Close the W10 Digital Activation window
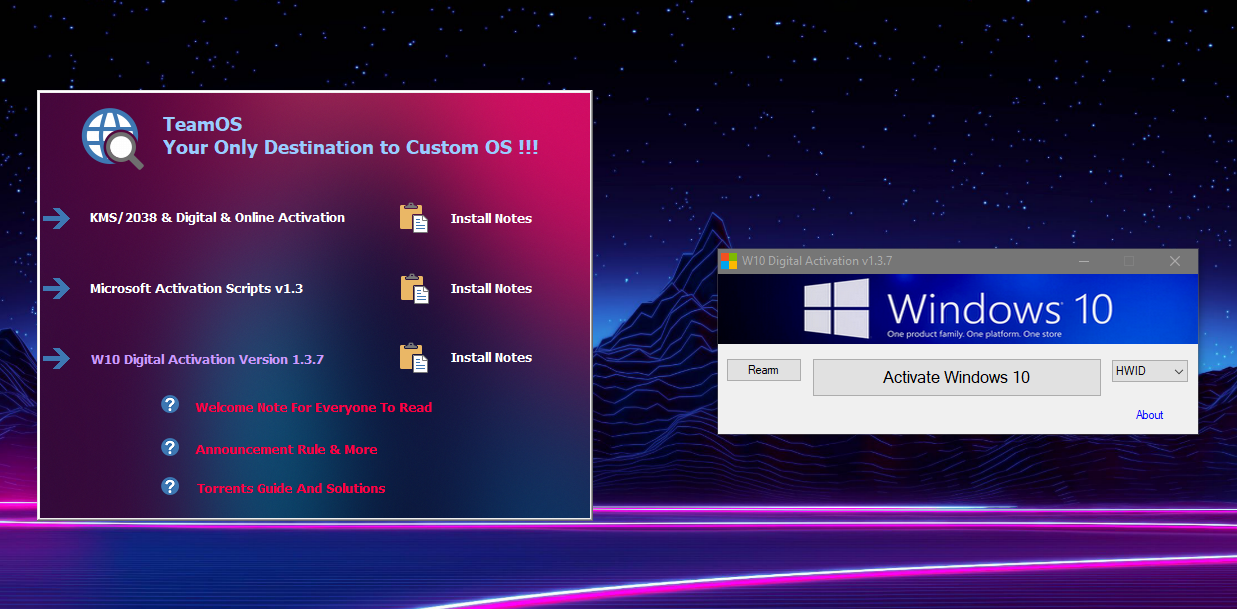1237x609 pixels. [1175, 261]
